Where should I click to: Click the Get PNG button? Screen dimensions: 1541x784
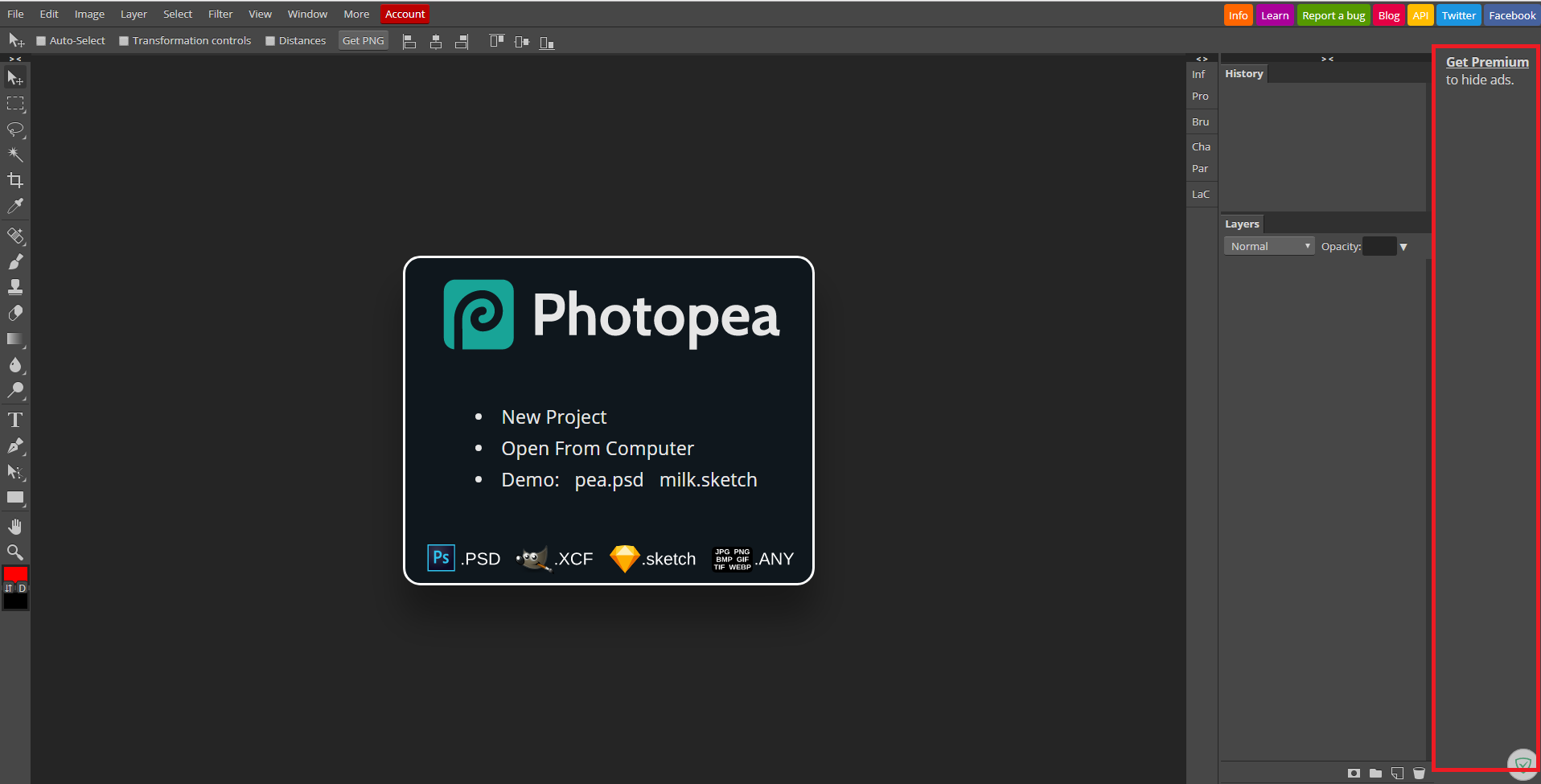pos(363,40)
